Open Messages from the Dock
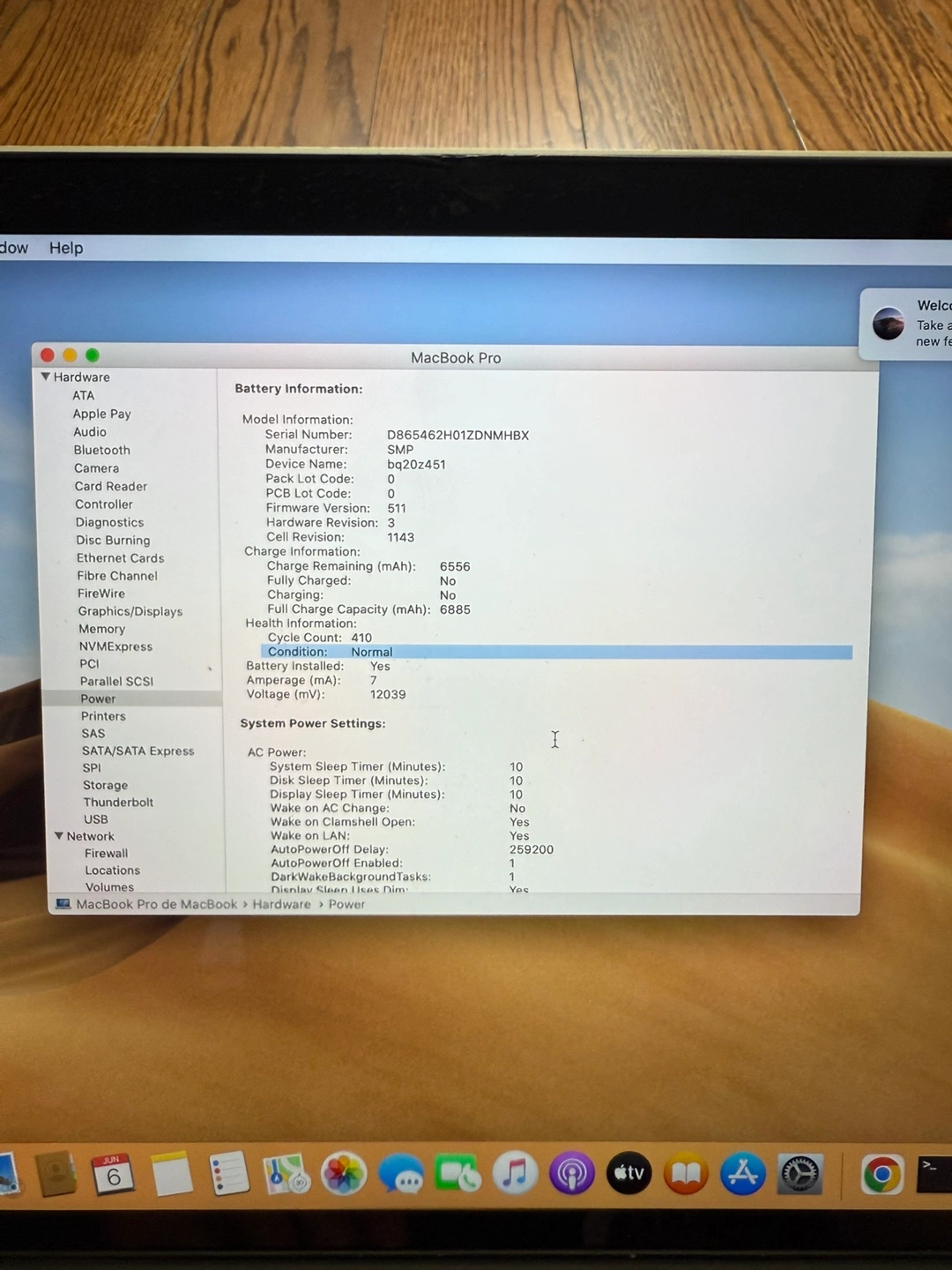 coord(401,1175)
